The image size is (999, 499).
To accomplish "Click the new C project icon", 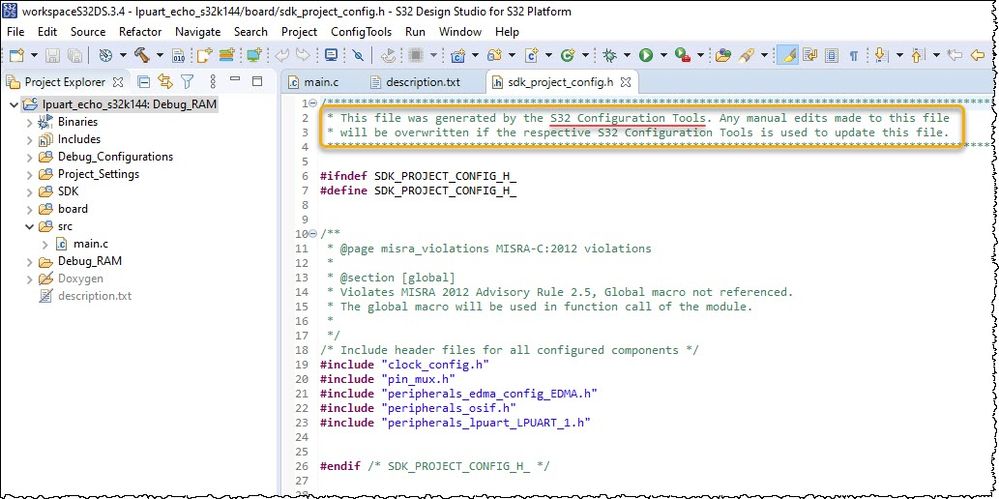I will [x=458, y=55].
